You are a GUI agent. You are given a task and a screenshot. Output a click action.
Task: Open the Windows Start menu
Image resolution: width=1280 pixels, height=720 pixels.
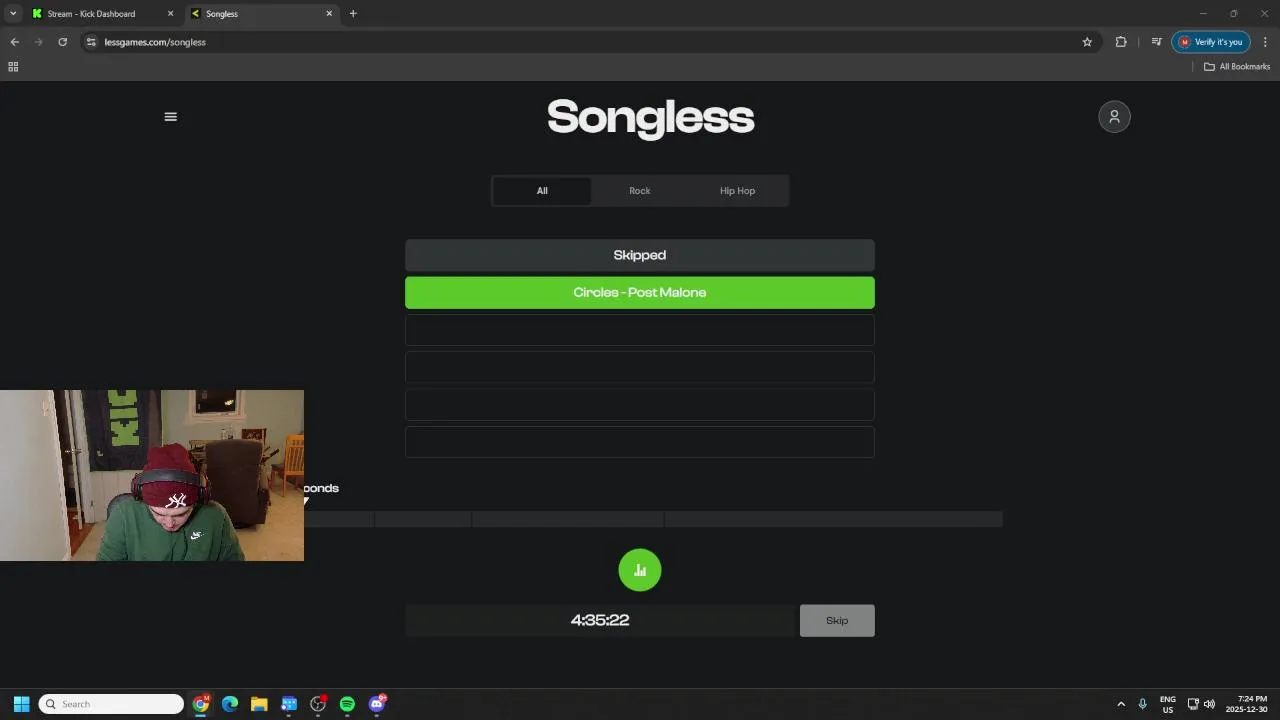pos(21,704)
